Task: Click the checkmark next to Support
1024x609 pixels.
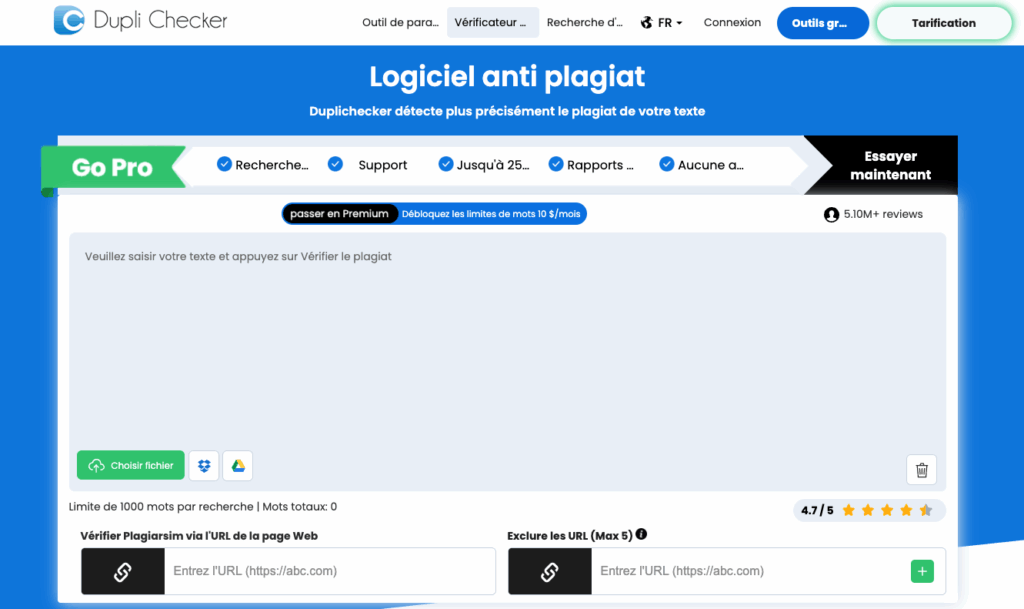Action: (336, 164)
